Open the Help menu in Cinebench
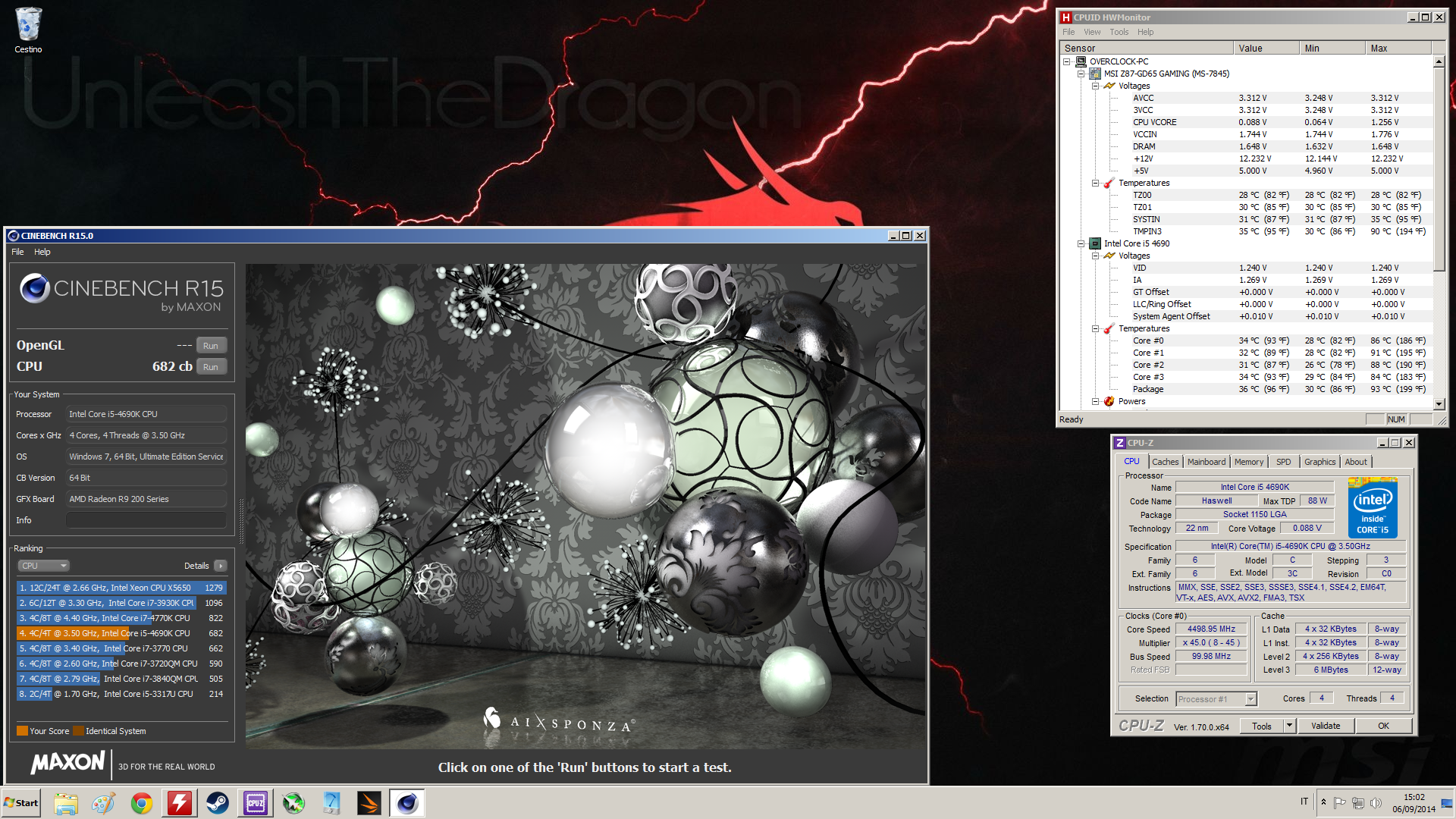The height and width of the screenshot is (819, 1456). 42,252
